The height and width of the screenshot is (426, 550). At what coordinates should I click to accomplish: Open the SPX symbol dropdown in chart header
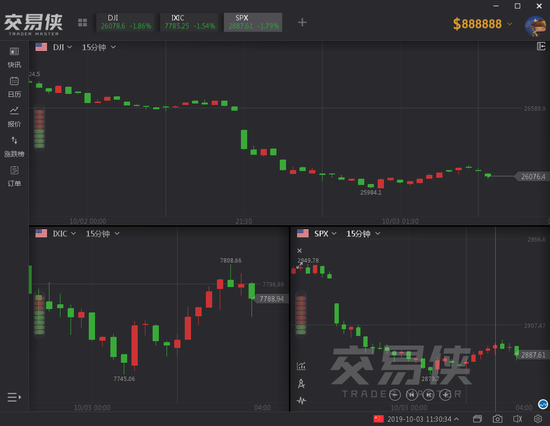[325, 234]
